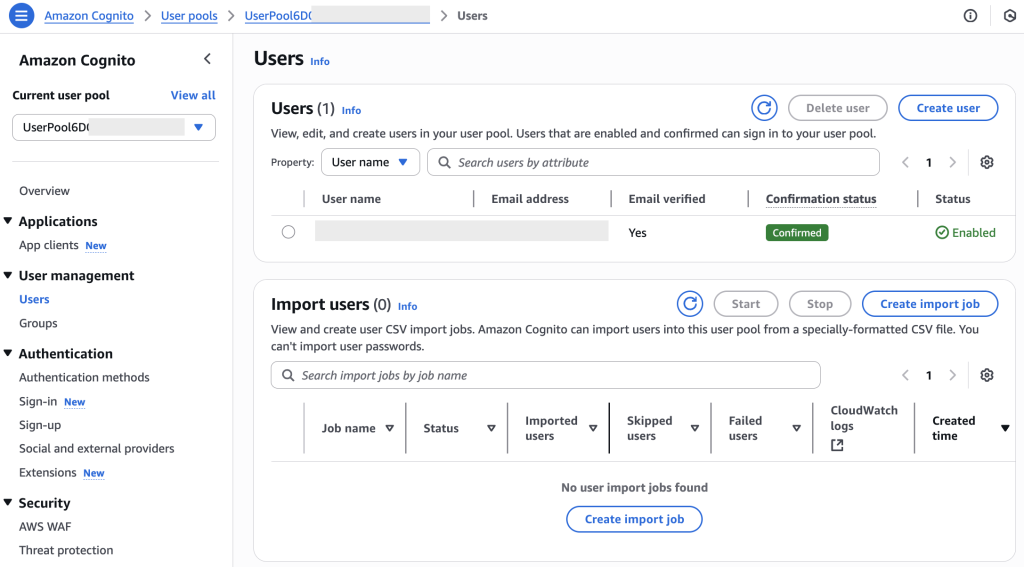
Task: Open Overview in sidebar
Action: (44, 191)
